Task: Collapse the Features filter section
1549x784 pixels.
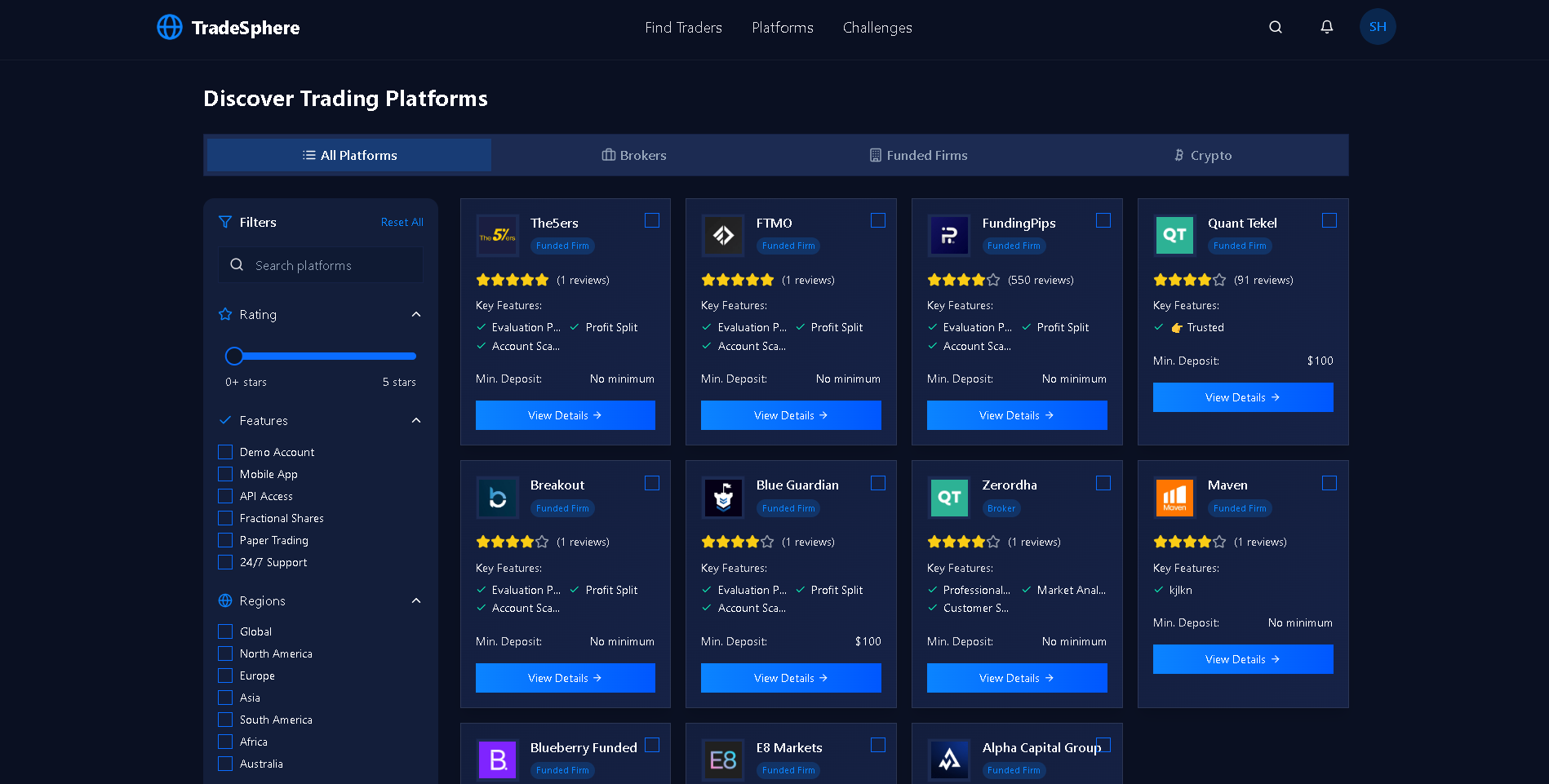Action: (416, 420)
